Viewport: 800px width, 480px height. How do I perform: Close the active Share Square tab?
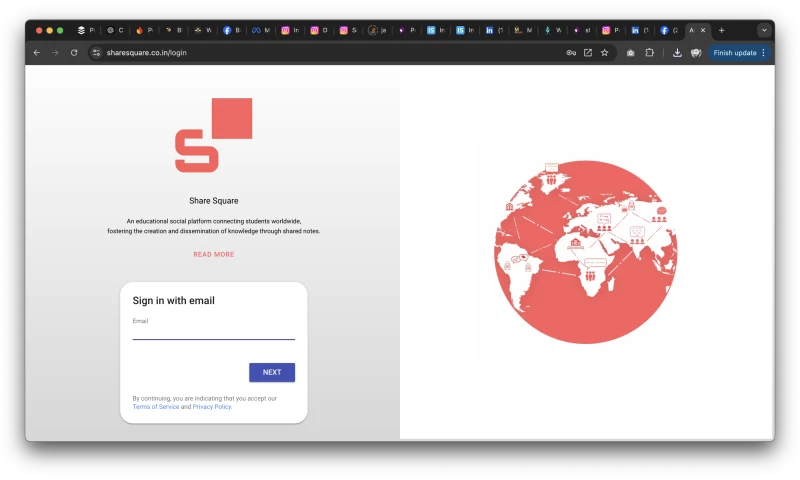point(703,30)
